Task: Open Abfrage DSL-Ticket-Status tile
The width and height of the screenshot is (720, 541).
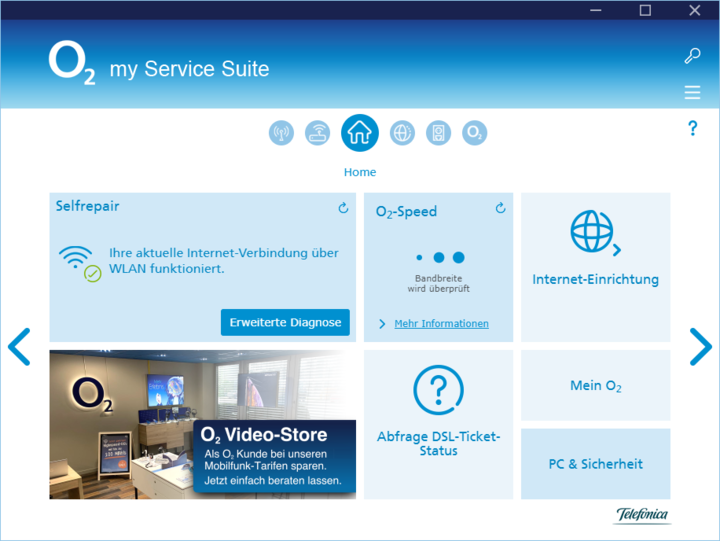Action: [x=438, y=424]
